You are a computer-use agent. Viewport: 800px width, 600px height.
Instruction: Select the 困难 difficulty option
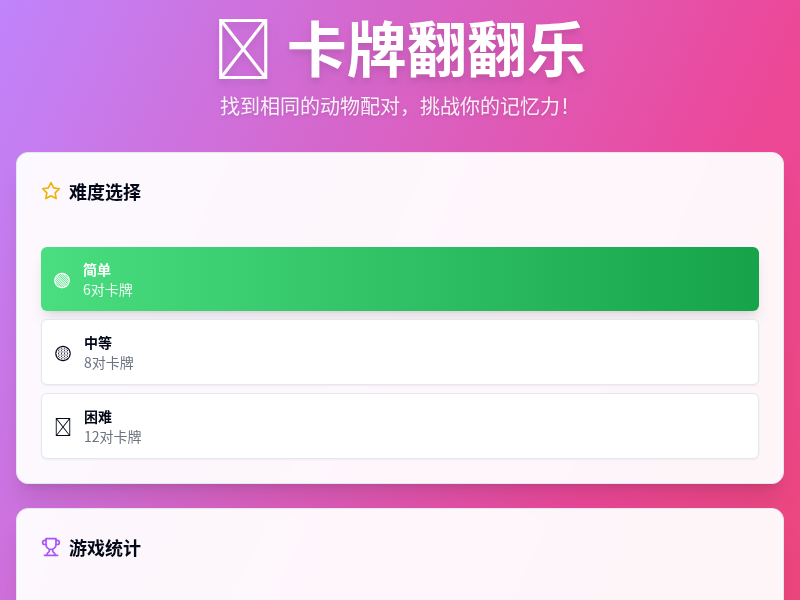pyautogui.click(x=400, y=425)
